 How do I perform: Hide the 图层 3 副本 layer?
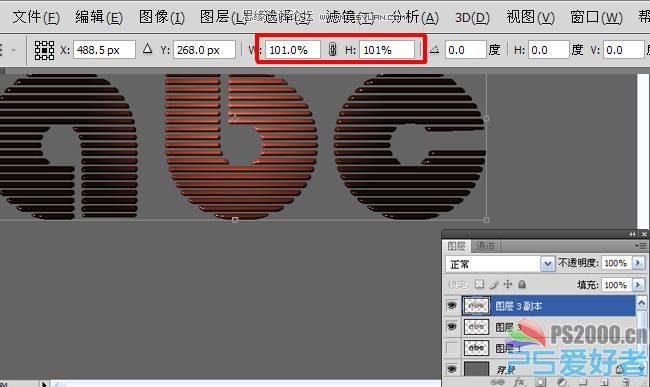[452, 306]
